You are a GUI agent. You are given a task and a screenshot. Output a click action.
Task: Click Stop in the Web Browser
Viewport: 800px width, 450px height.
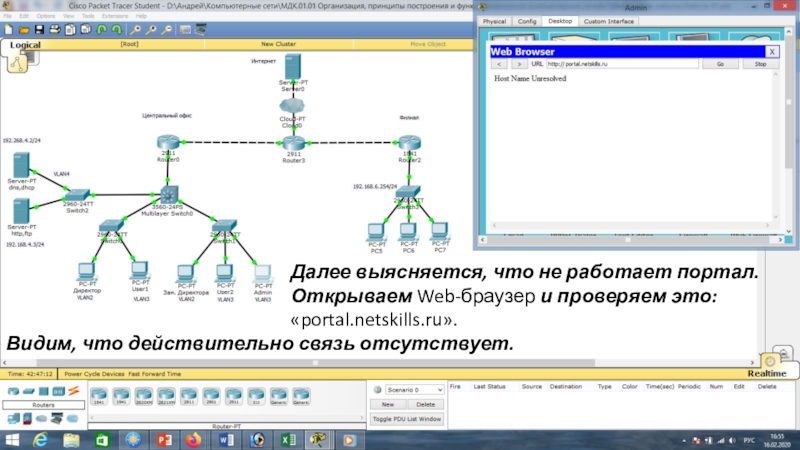[760, 64]
